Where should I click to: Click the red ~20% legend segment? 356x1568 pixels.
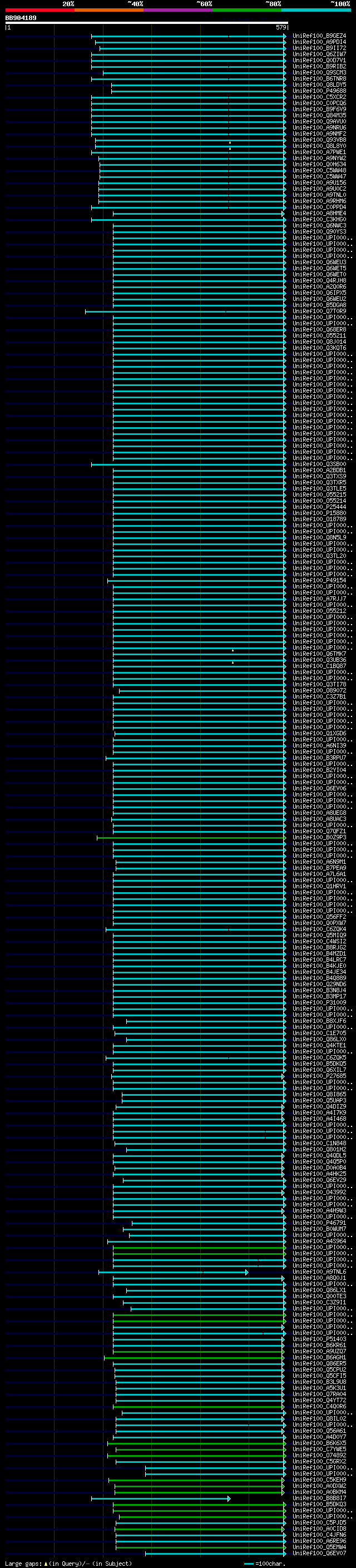39,10
